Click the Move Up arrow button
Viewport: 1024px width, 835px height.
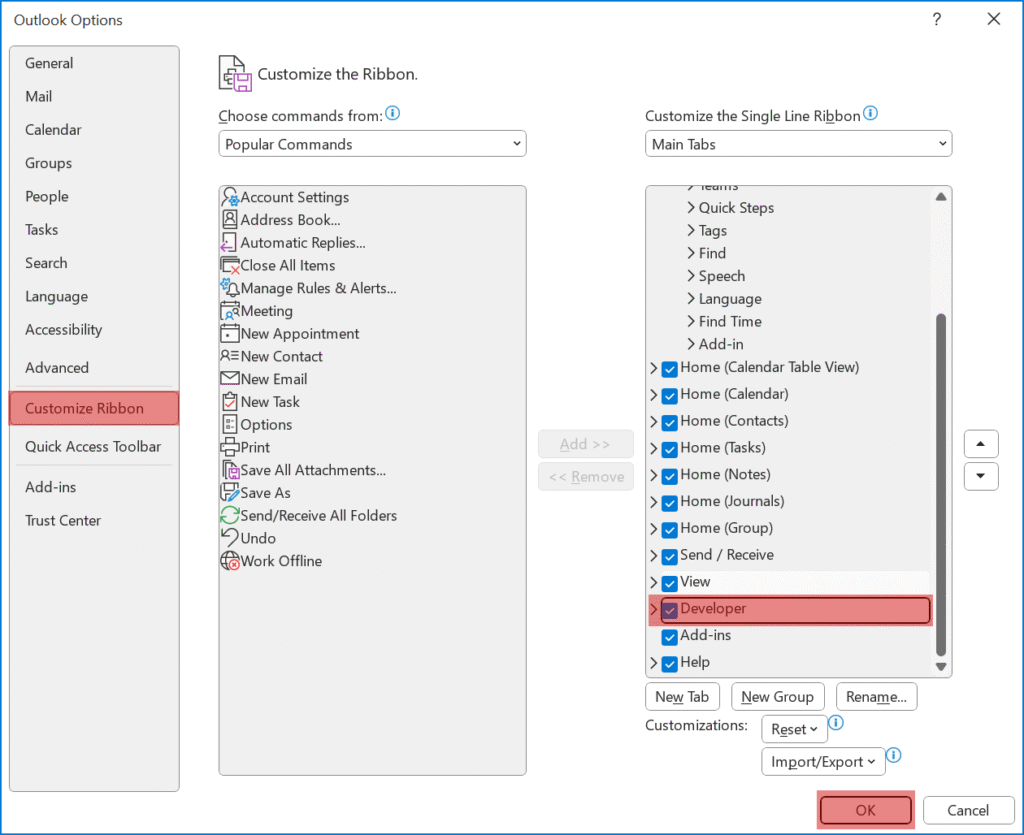click(x=981, y=443)
